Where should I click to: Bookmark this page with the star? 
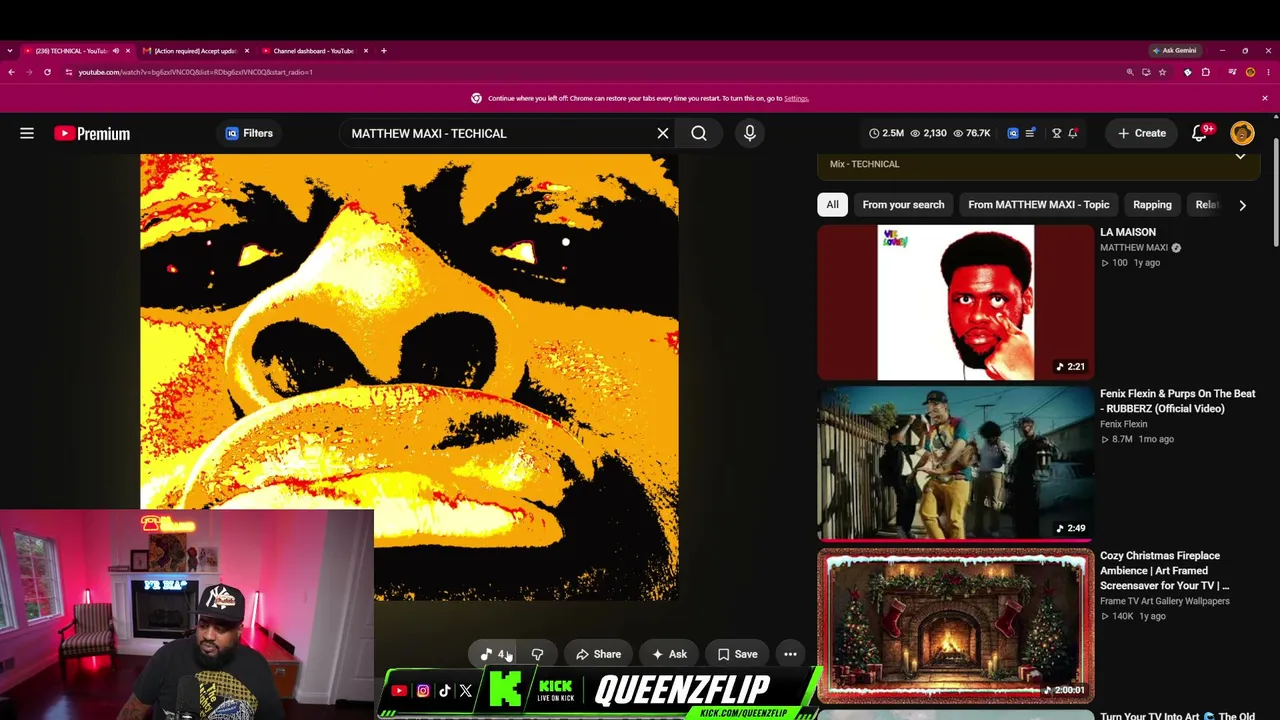pyautogui.click(x=1162, y=72)
